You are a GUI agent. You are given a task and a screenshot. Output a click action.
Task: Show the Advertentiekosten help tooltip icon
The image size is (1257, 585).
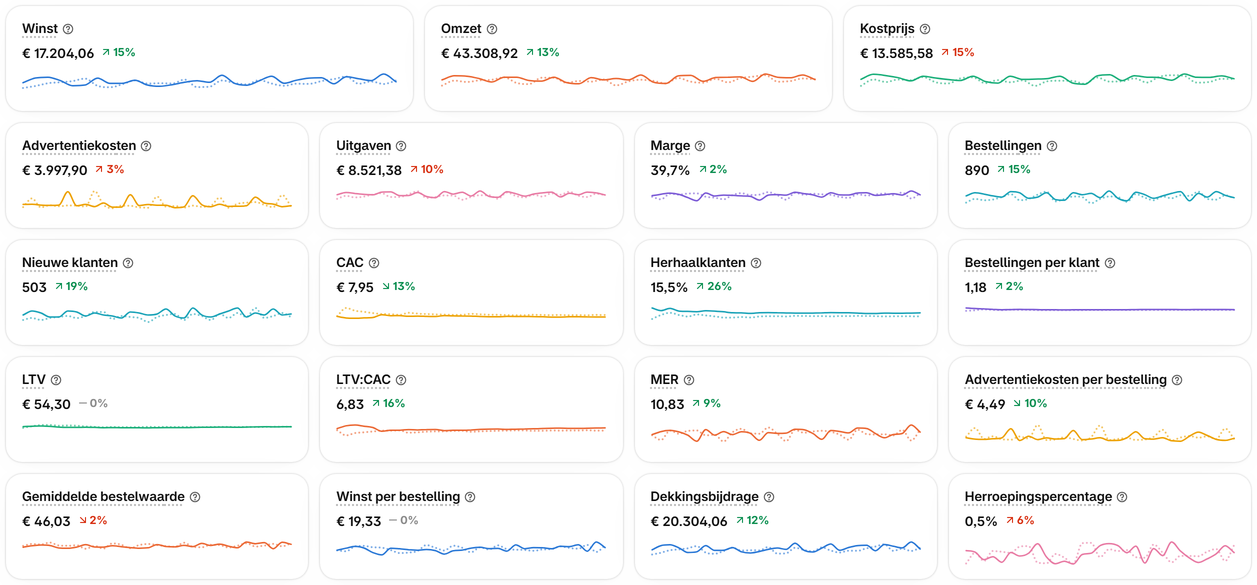pyautogui.click(x=146, y=146)
